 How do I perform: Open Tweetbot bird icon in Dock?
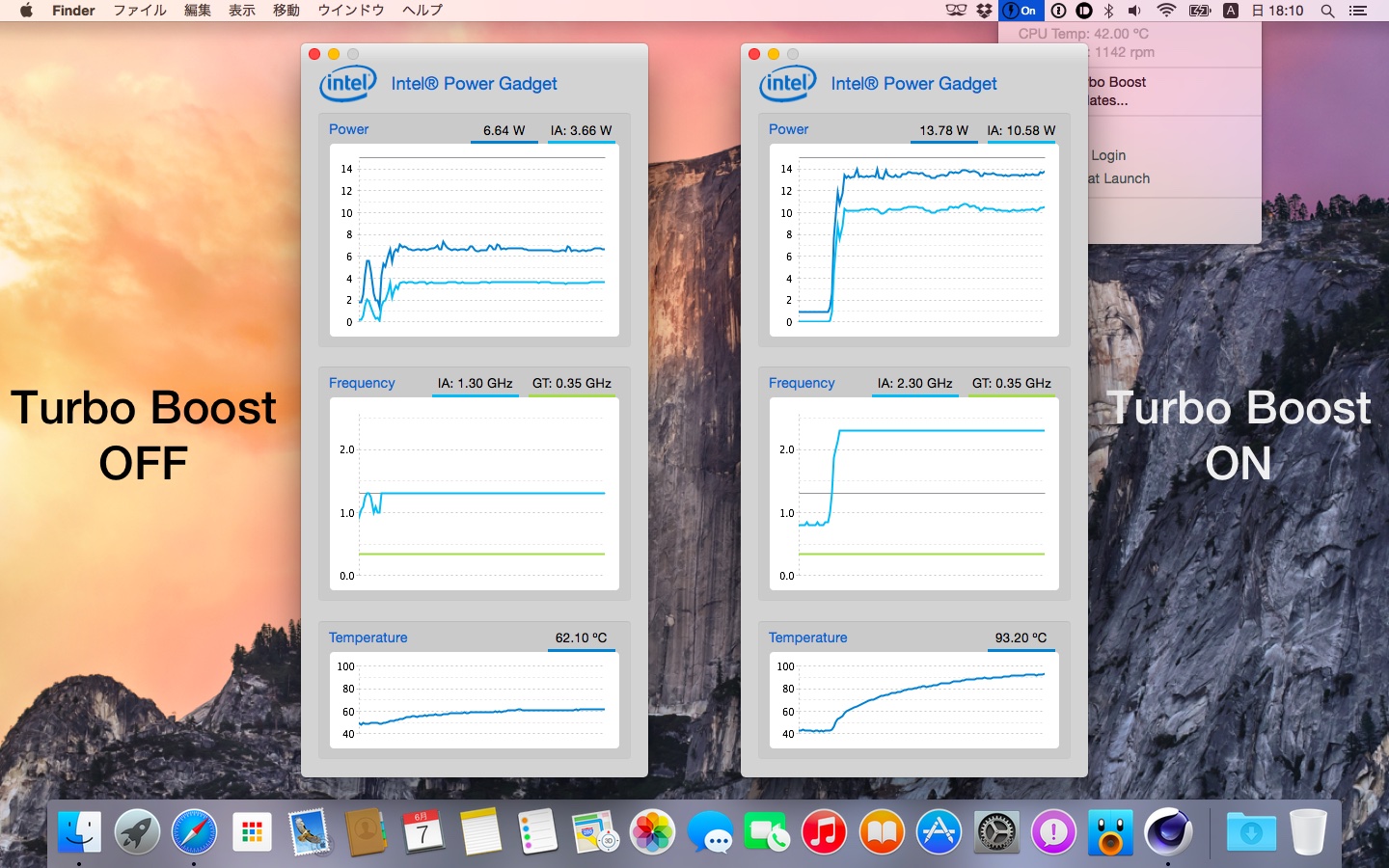click(1110, 831)
